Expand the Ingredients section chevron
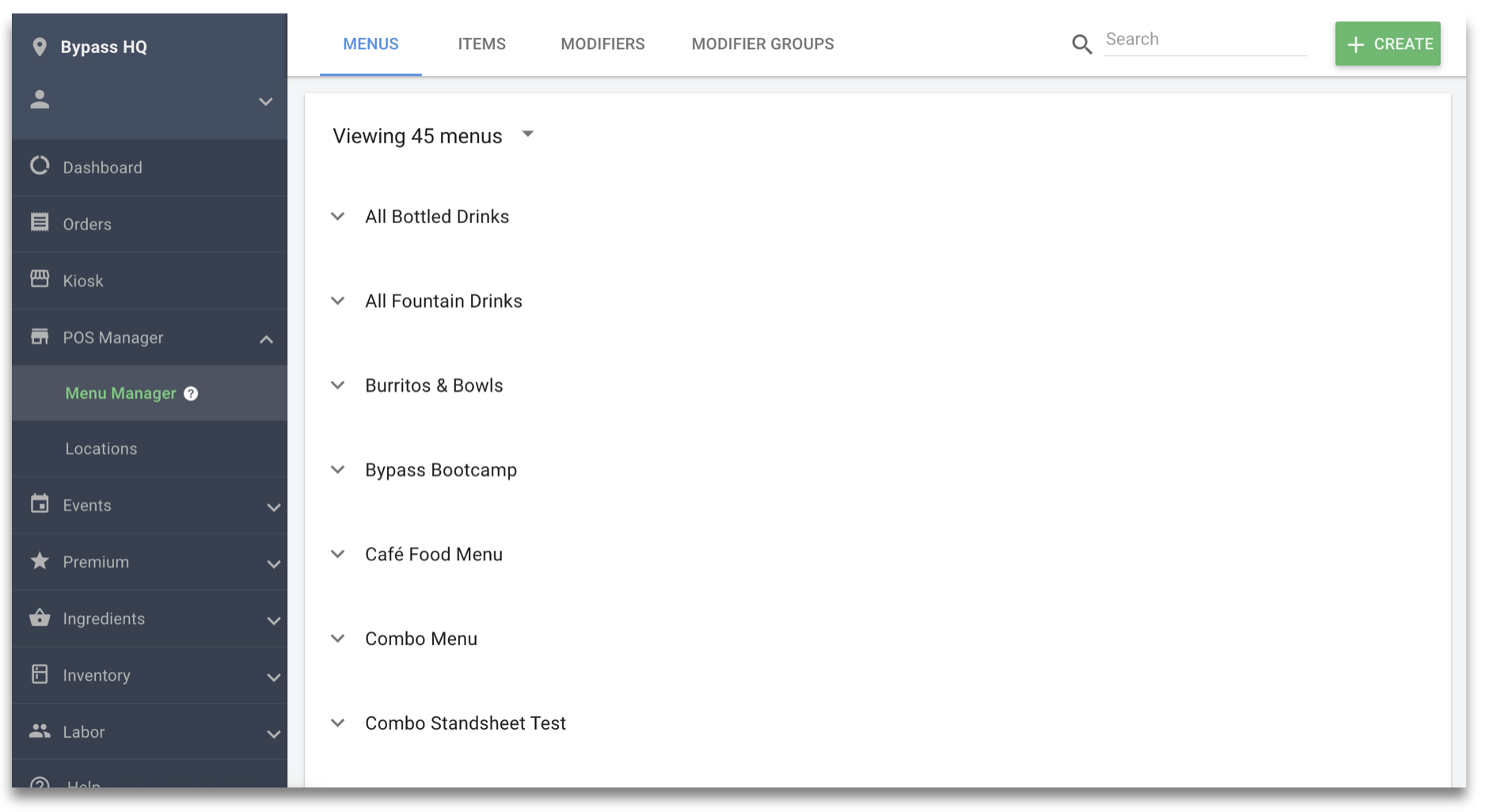 click(x=273, y=620)
